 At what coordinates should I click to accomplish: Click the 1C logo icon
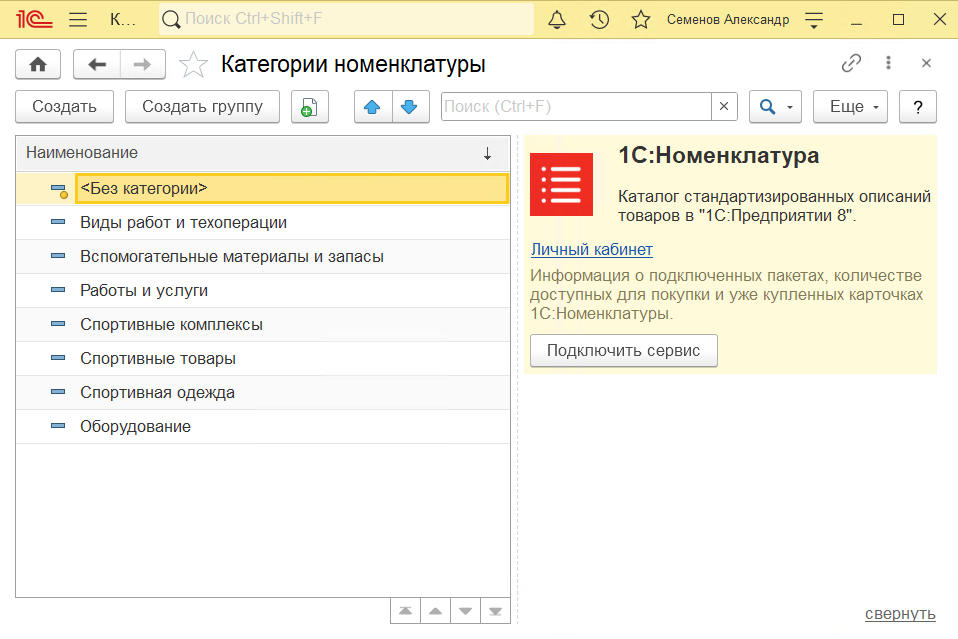34,20
